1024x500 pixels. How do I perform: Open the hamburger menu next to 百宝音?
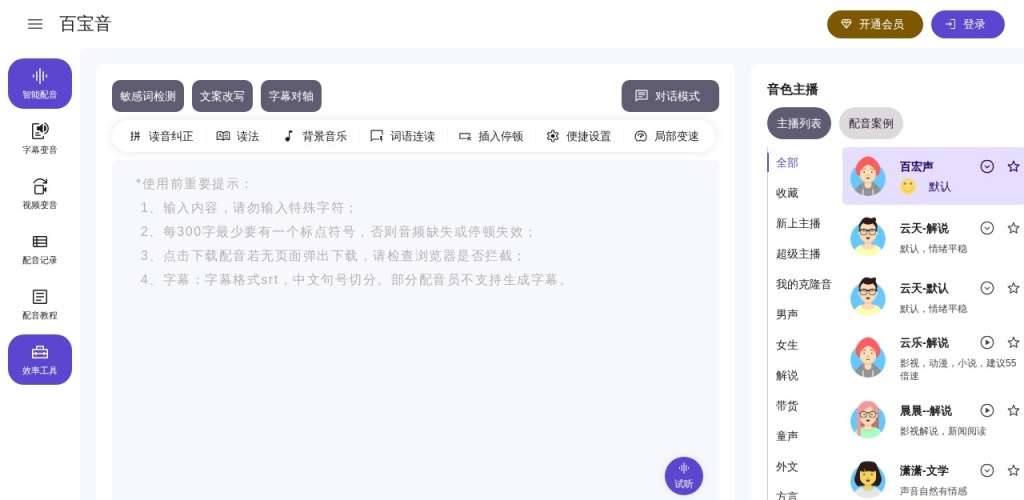click(x=35, y=24)
